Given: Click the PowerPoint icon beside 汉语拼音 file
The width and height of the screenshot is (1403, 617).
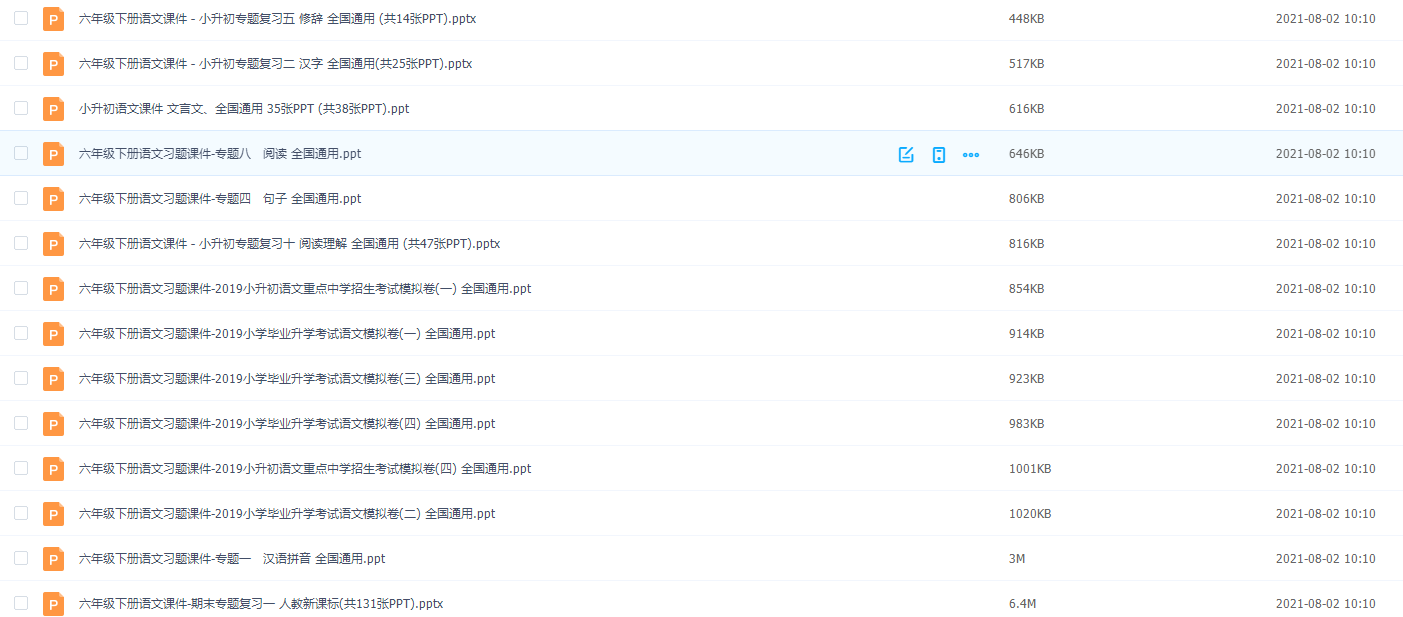Looking at the screenshot, I should 53,558.
